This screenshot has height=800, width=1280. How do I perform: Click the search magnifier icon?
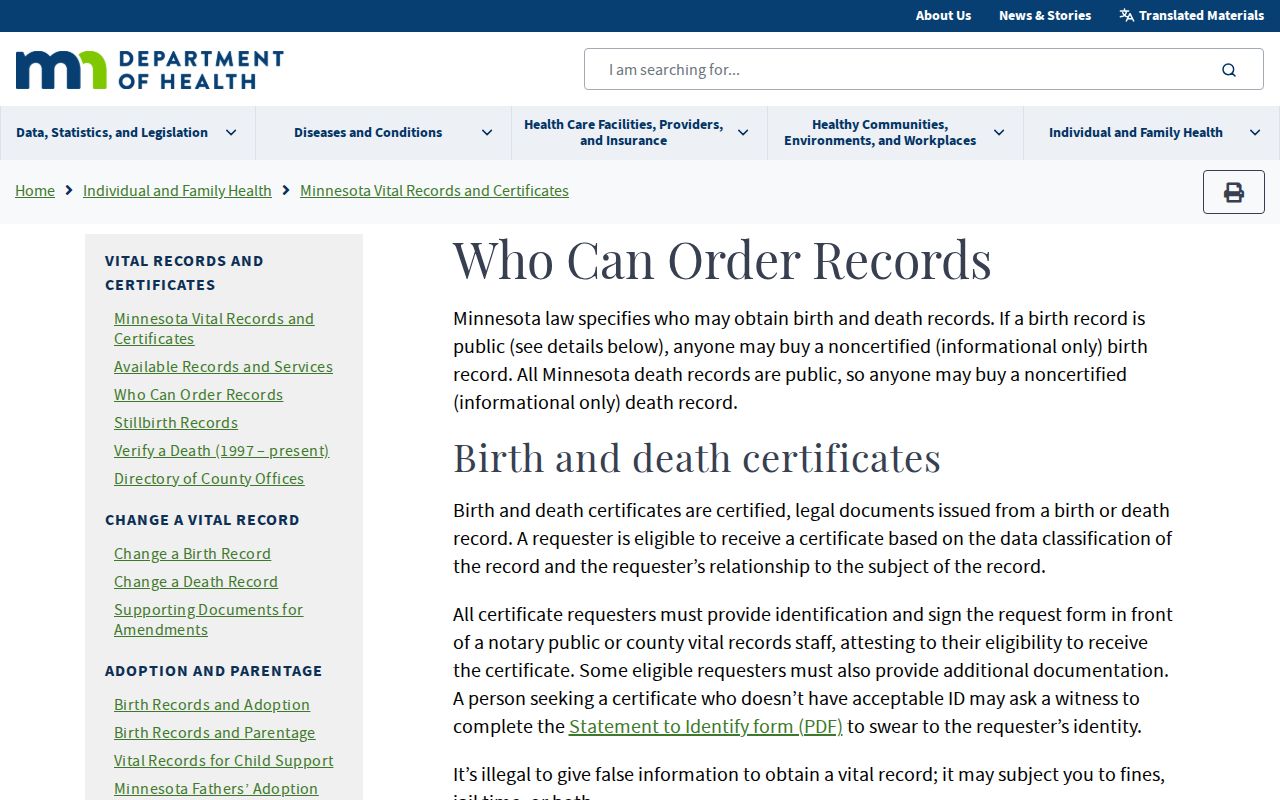tap(1229, 70)
